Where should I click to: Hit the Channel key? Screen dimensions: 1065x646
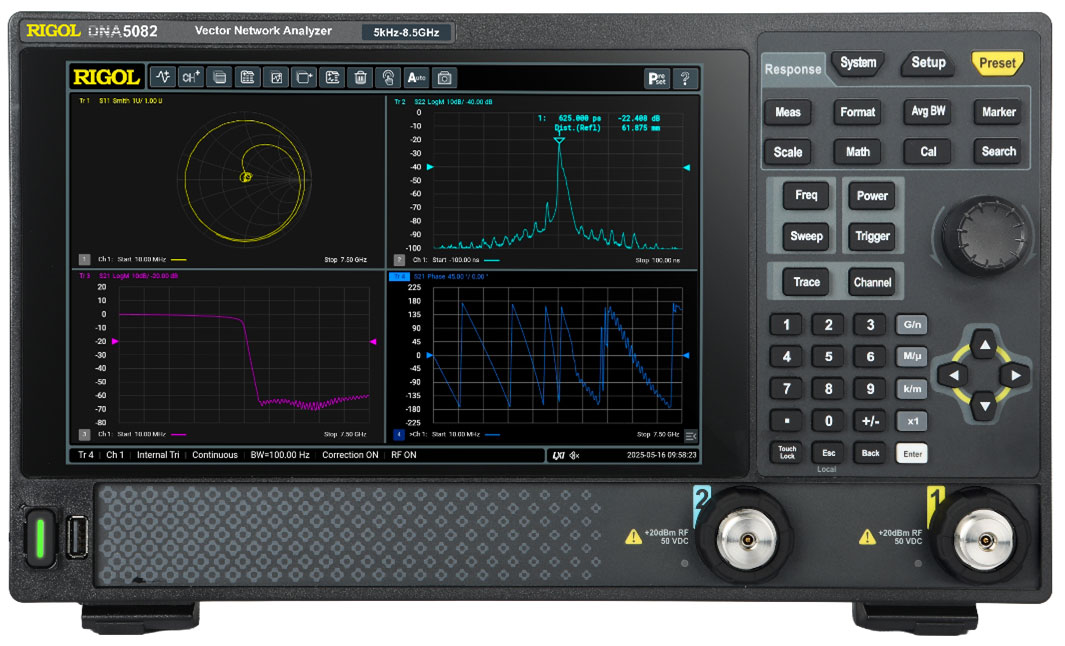(872, 282)
